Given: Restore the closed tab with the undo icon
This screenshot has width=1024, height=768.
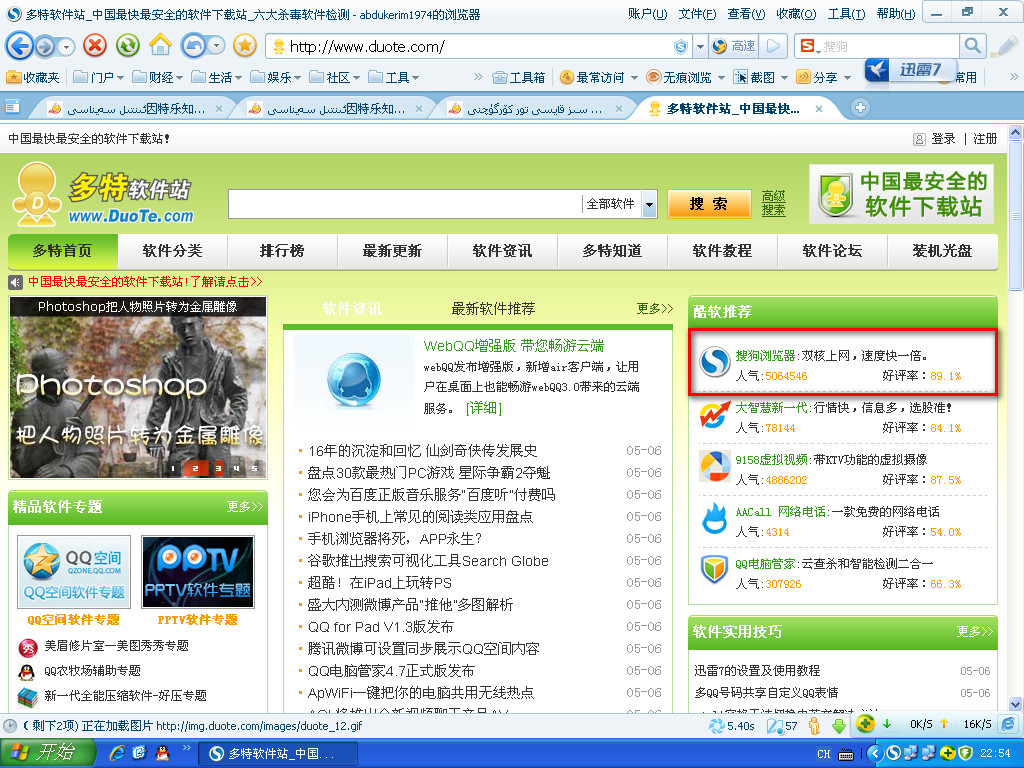Looking at the screenshot, I should tap(193, 46).
